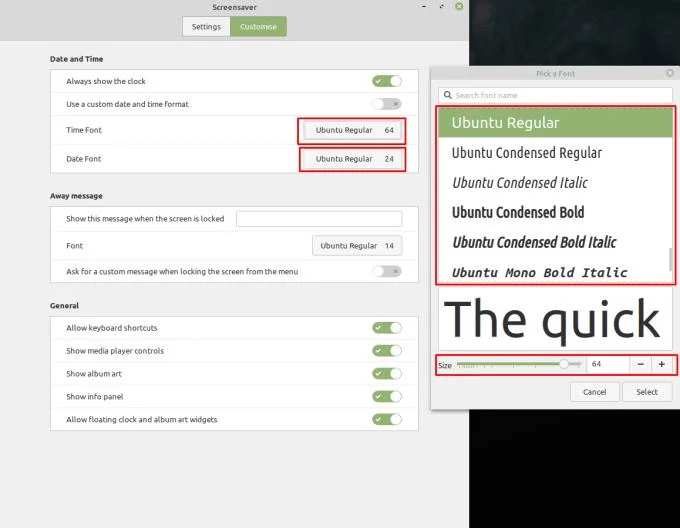Select Ubuntu Condensed Bold Italic font
The height and width of the screenshot is (528, 680).
[555, 242]
